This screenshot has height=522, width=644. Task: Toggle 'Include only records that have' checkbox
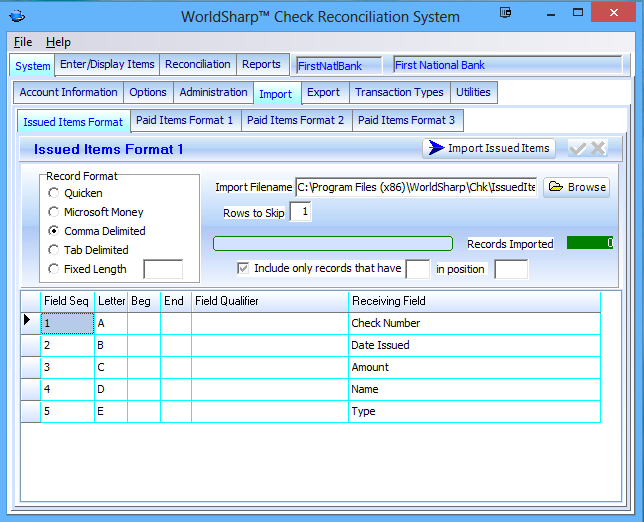(243, 268)
